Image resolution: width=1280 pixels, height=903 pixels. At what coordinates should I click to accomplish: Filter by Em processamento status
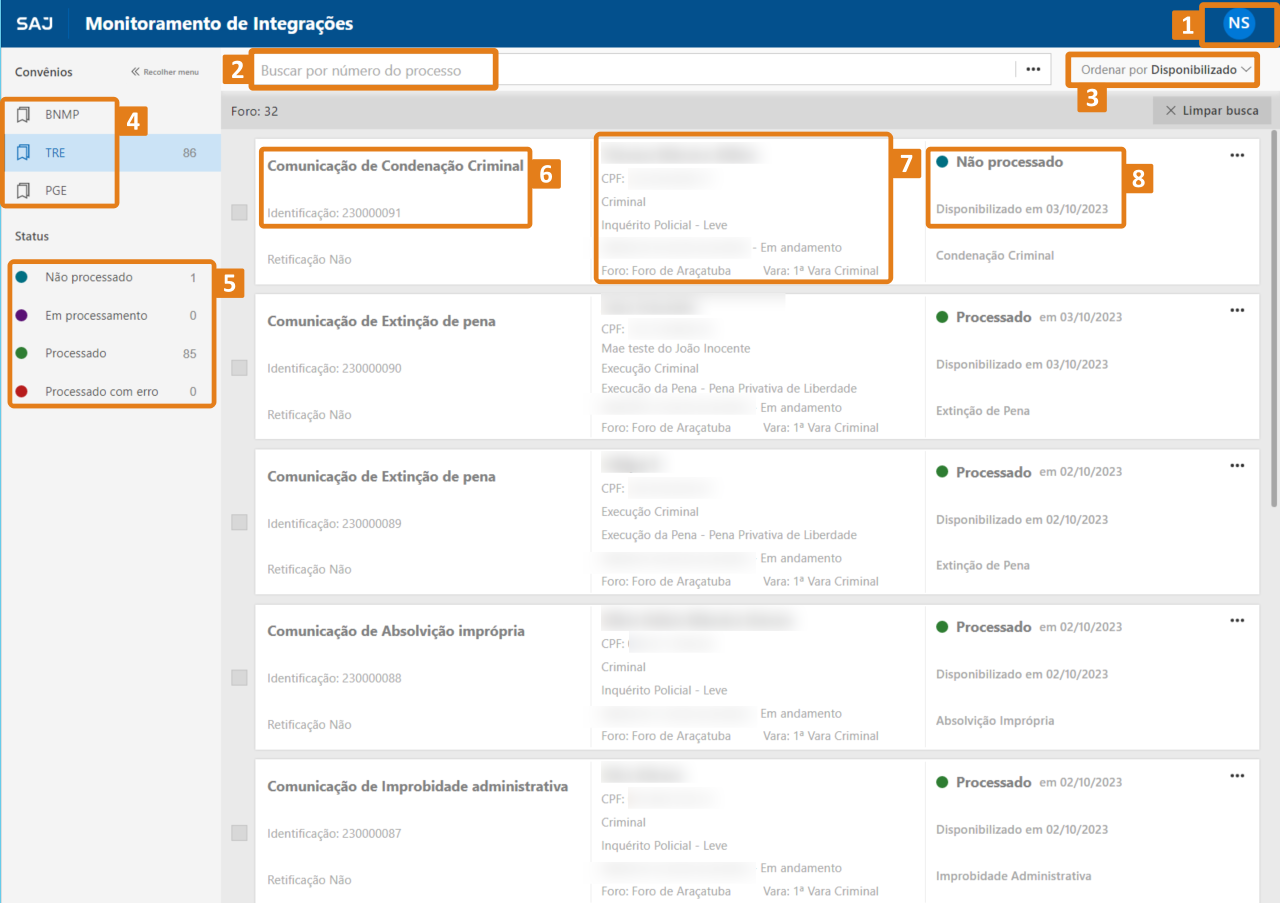tap(110, 315)
